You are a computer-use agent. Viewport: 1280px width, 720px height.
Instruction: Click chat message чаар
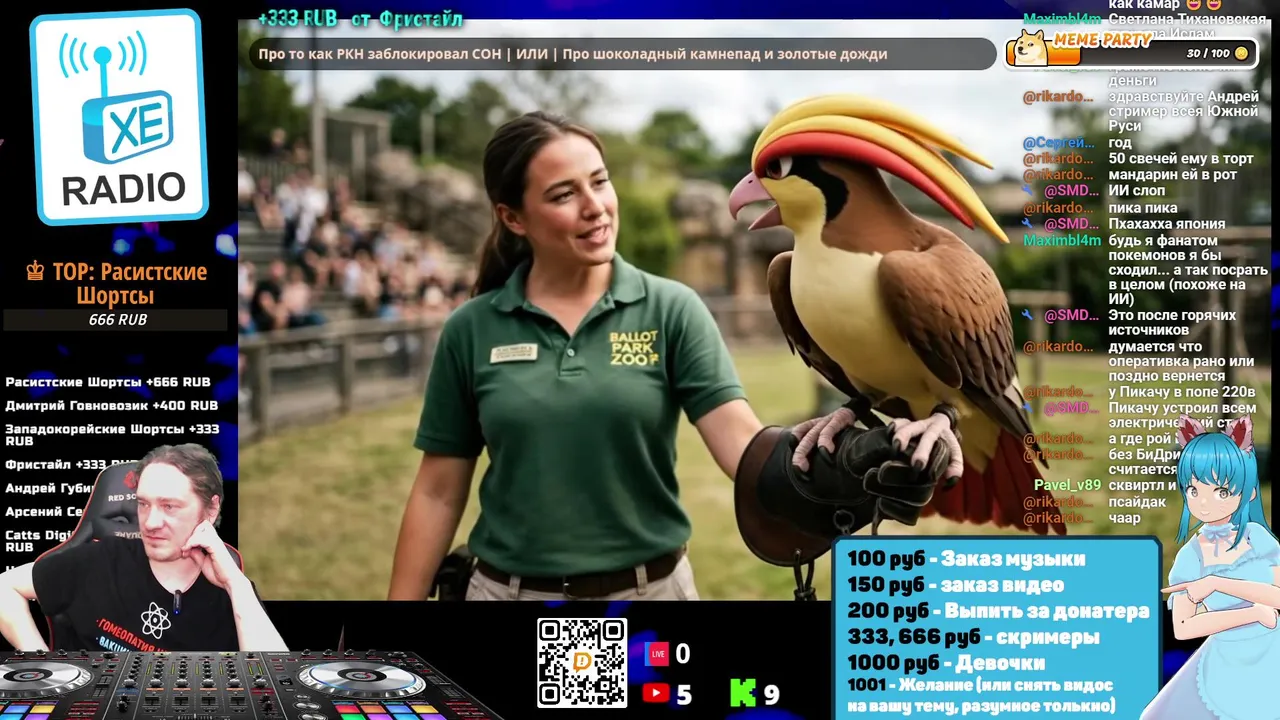[1124, 518]
